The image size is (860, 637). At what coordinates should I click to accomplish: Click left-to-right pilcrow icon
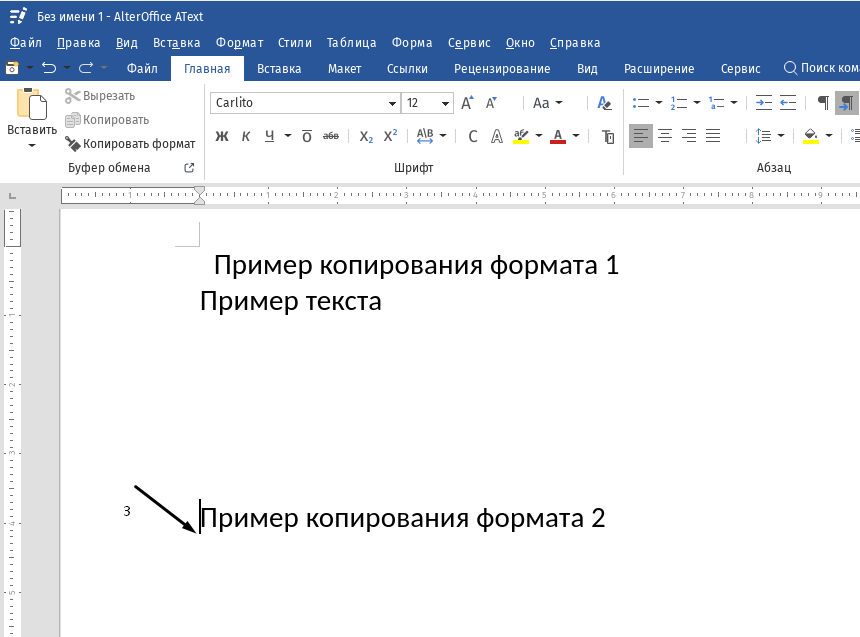tap(823, 103)
